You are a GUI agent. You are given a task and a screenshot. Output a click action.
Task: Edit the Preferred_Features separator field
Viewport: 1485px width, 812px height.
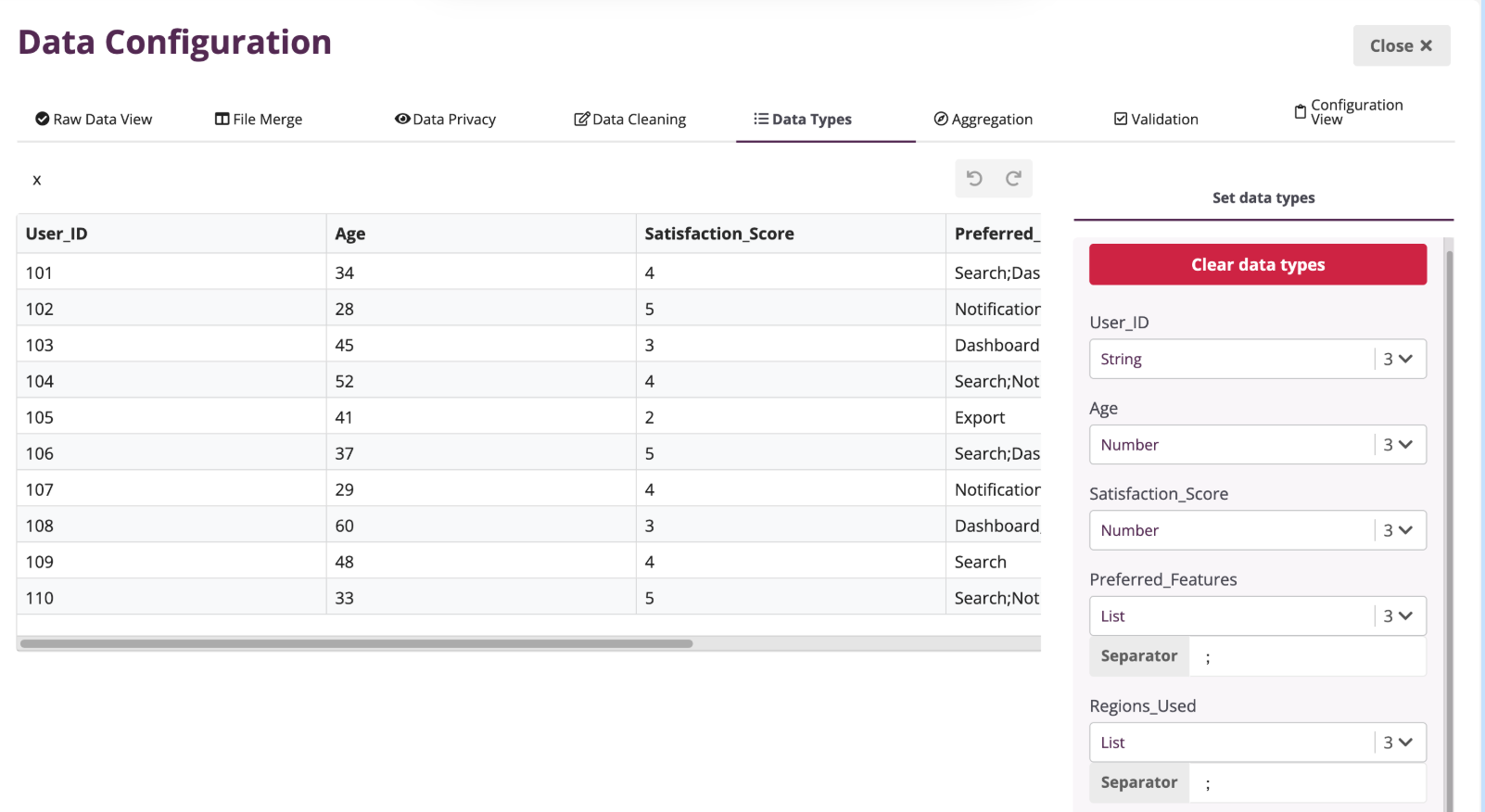(1307, 656)
